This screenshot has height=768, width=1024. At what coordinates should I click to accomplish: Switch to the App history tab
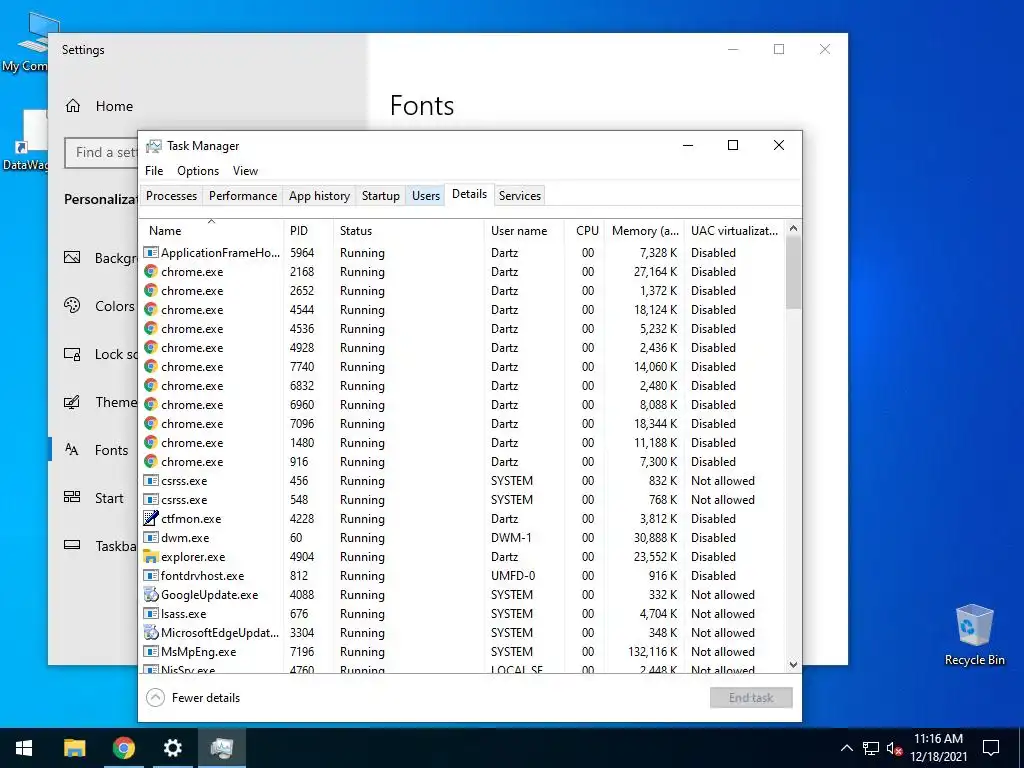319,196
